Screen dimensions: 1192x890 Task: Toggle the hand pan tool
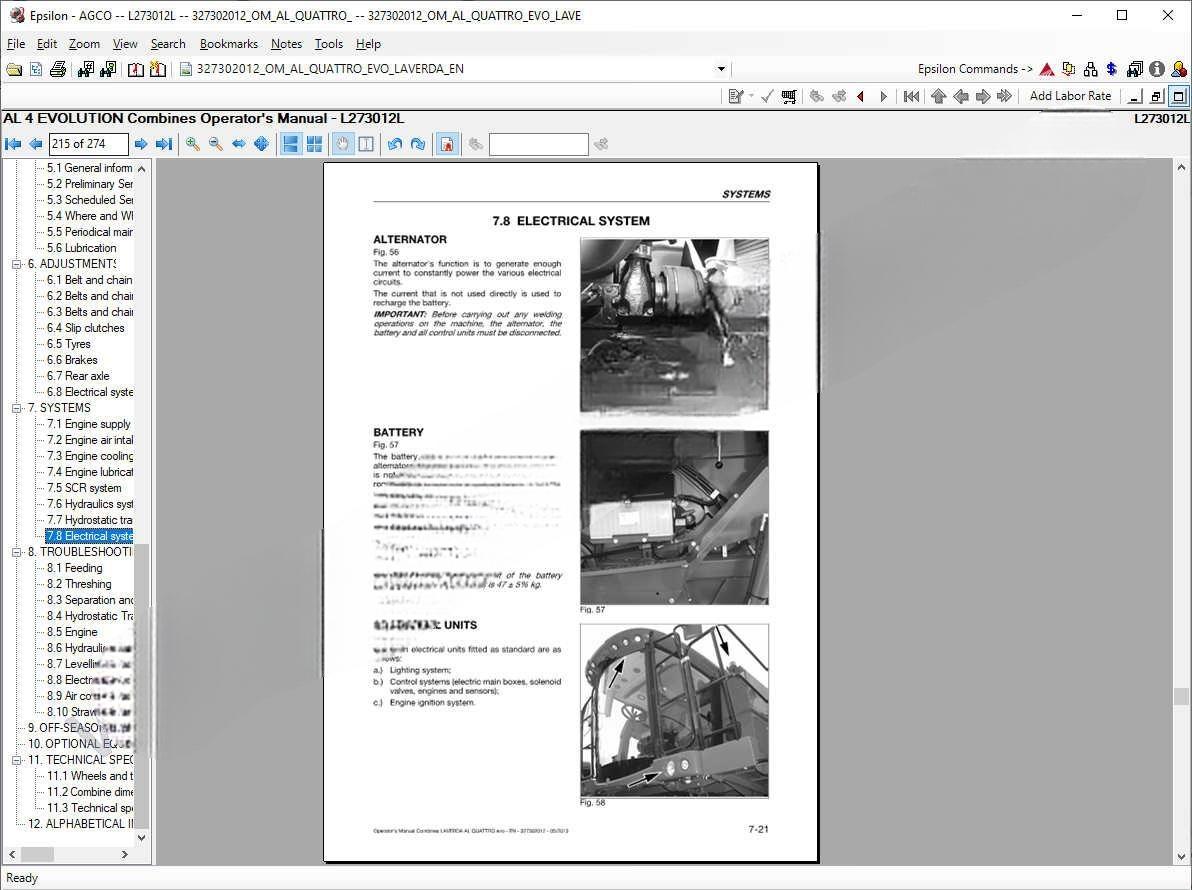343,144
